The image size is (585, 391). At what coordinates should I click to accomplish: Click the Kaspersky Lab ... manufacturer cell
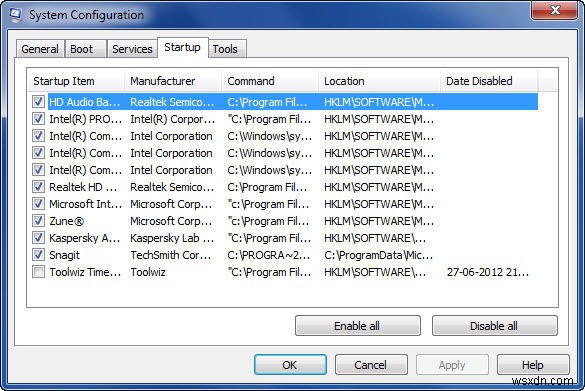pyautogui.click(x=172, y=238)
